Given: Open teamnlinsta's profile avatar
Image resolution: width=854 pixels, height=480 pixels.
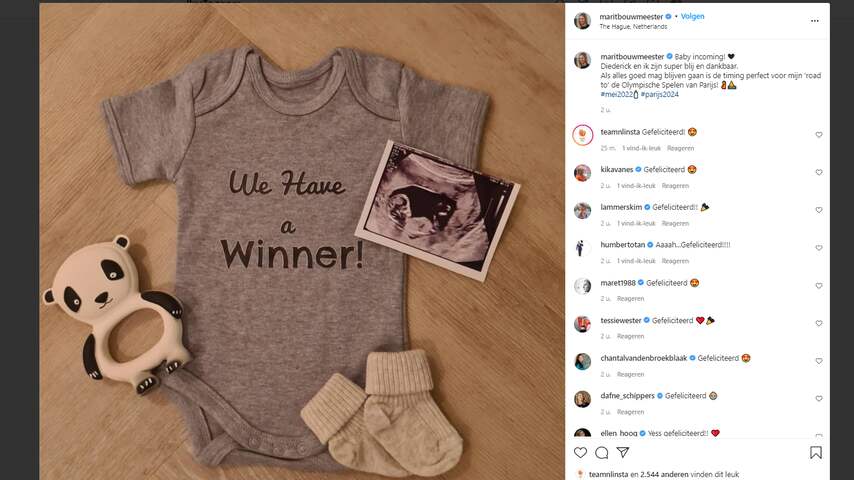Looking at the screenshot, I should pyautogui.click(x=583, y=135).
